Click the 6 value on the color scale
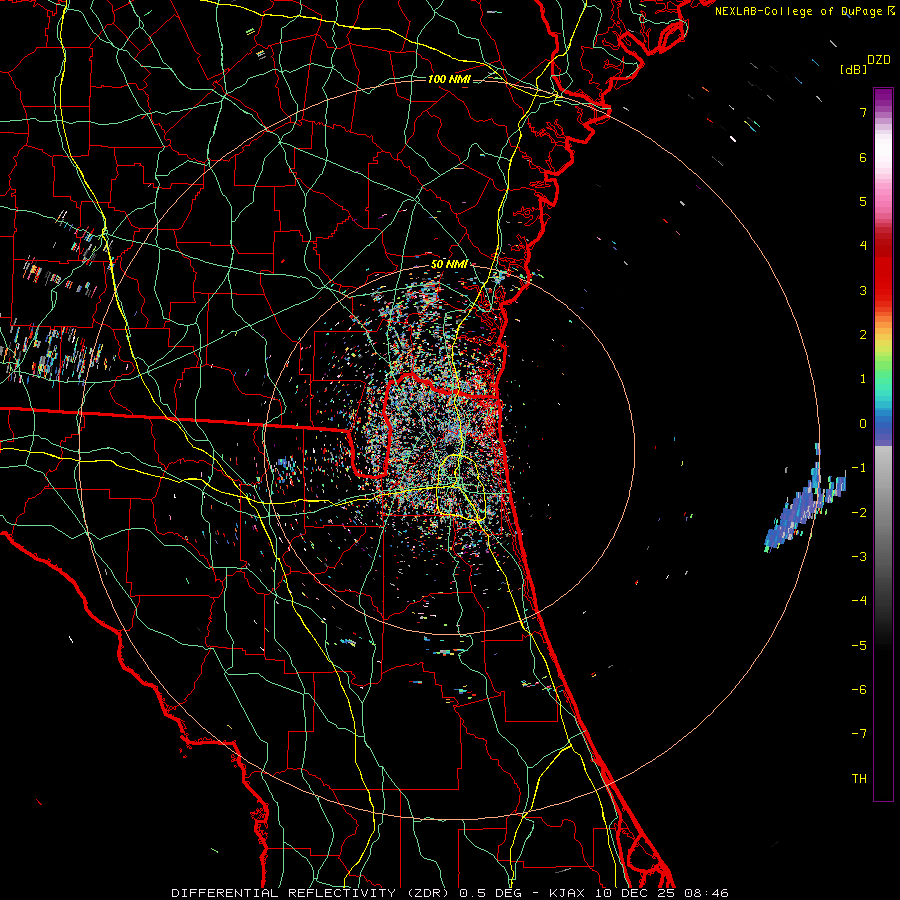 point(863,157)
